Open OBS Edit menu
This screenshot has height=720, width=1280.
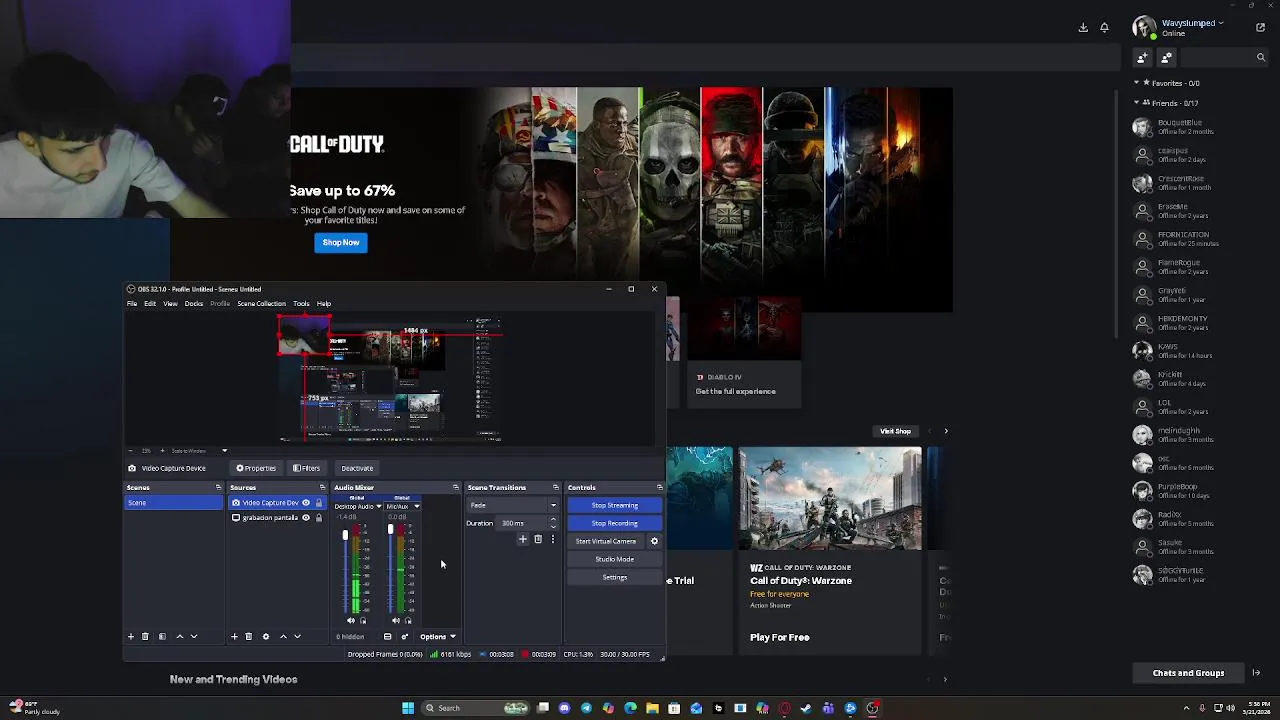coord(150,304)
